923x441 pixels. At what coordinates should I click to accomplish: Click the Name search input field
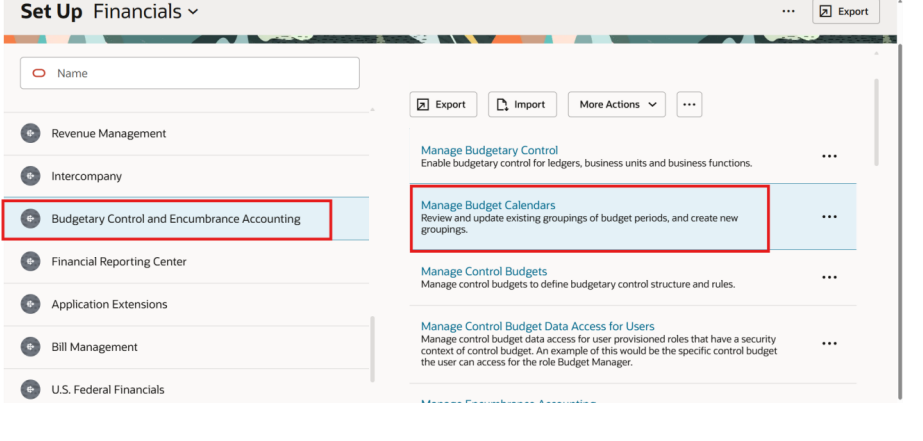200,73
